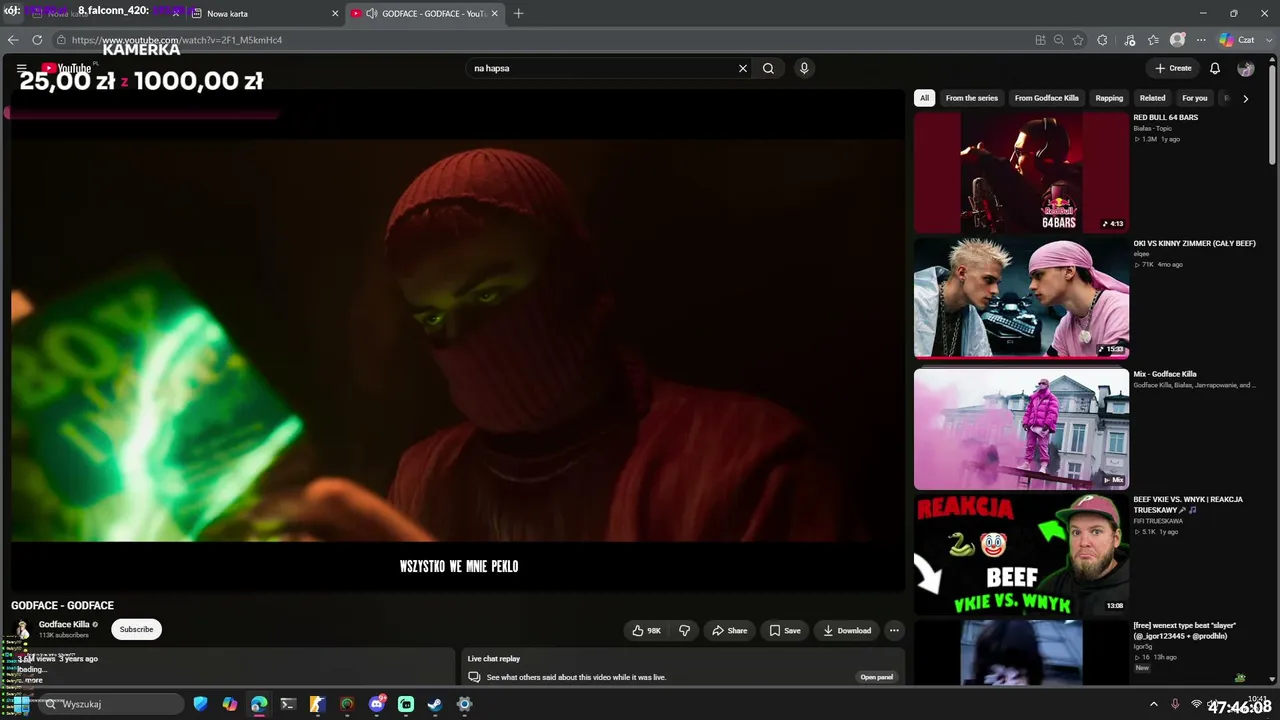Open Settings gear in the taskbar
Image resolution: width=1280 pixels, height=720 pixels.
point(464,704)
